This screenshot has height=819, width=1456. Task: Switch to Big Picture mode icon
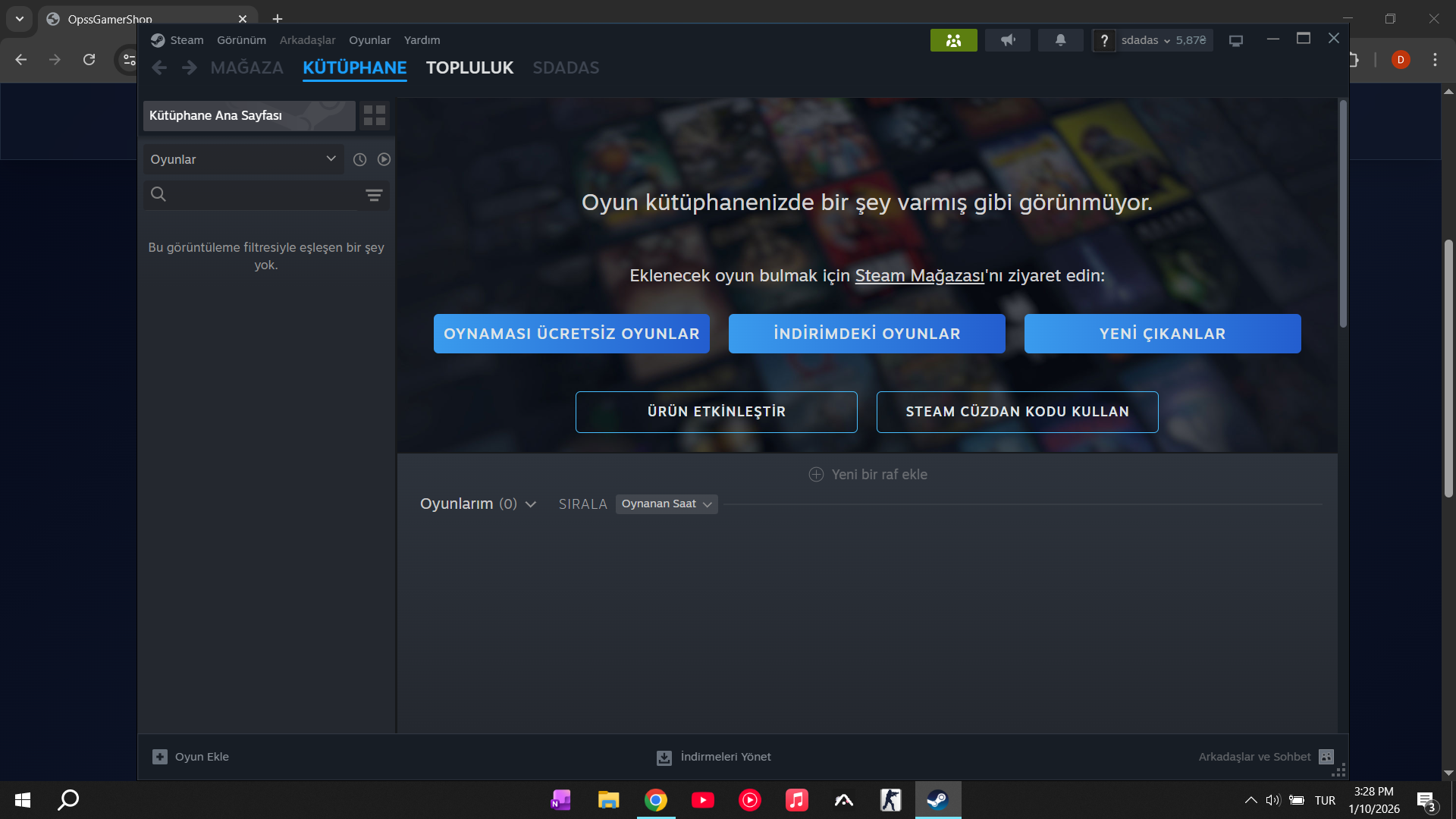(x=1236, y=40)
